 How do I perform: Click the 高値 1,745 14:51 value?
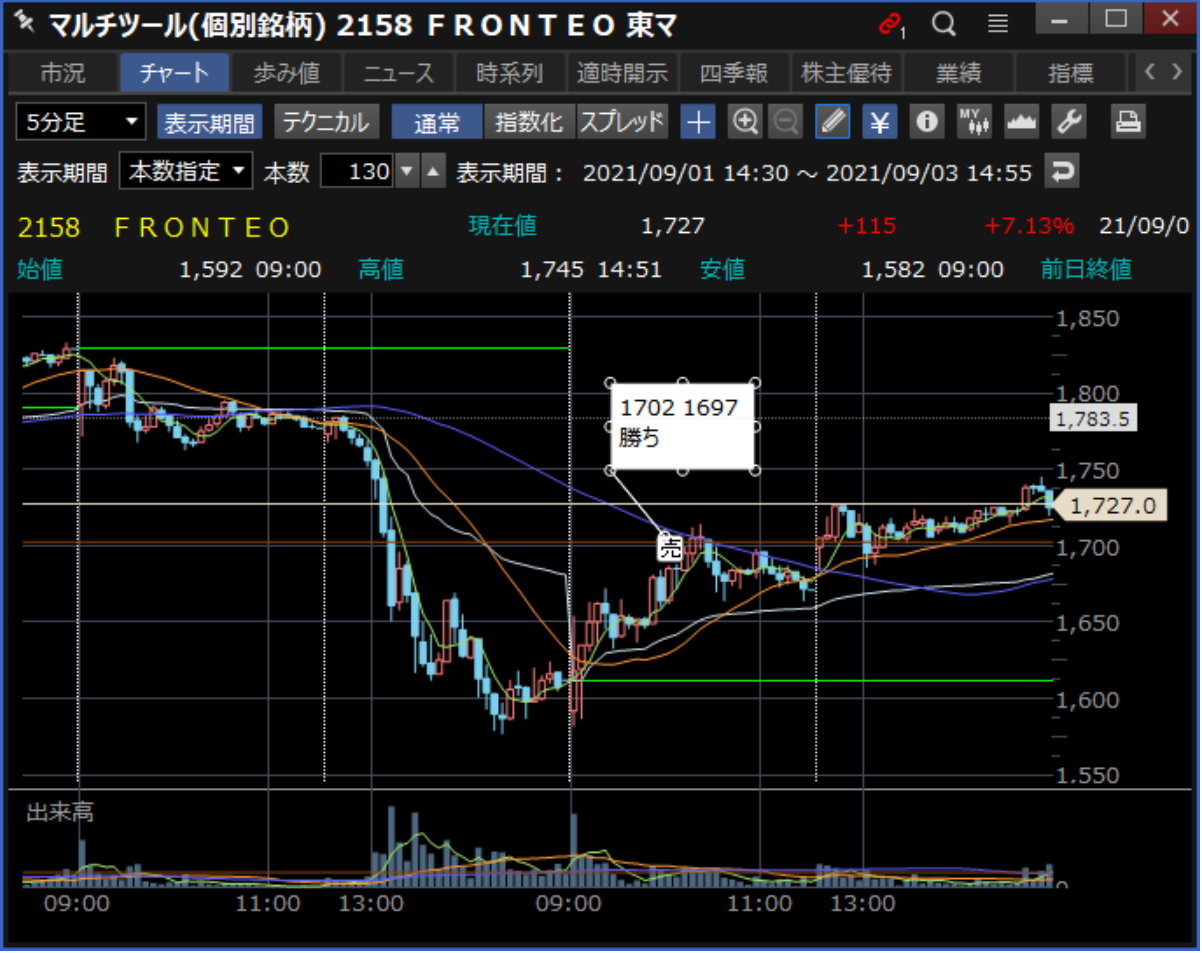592,269
